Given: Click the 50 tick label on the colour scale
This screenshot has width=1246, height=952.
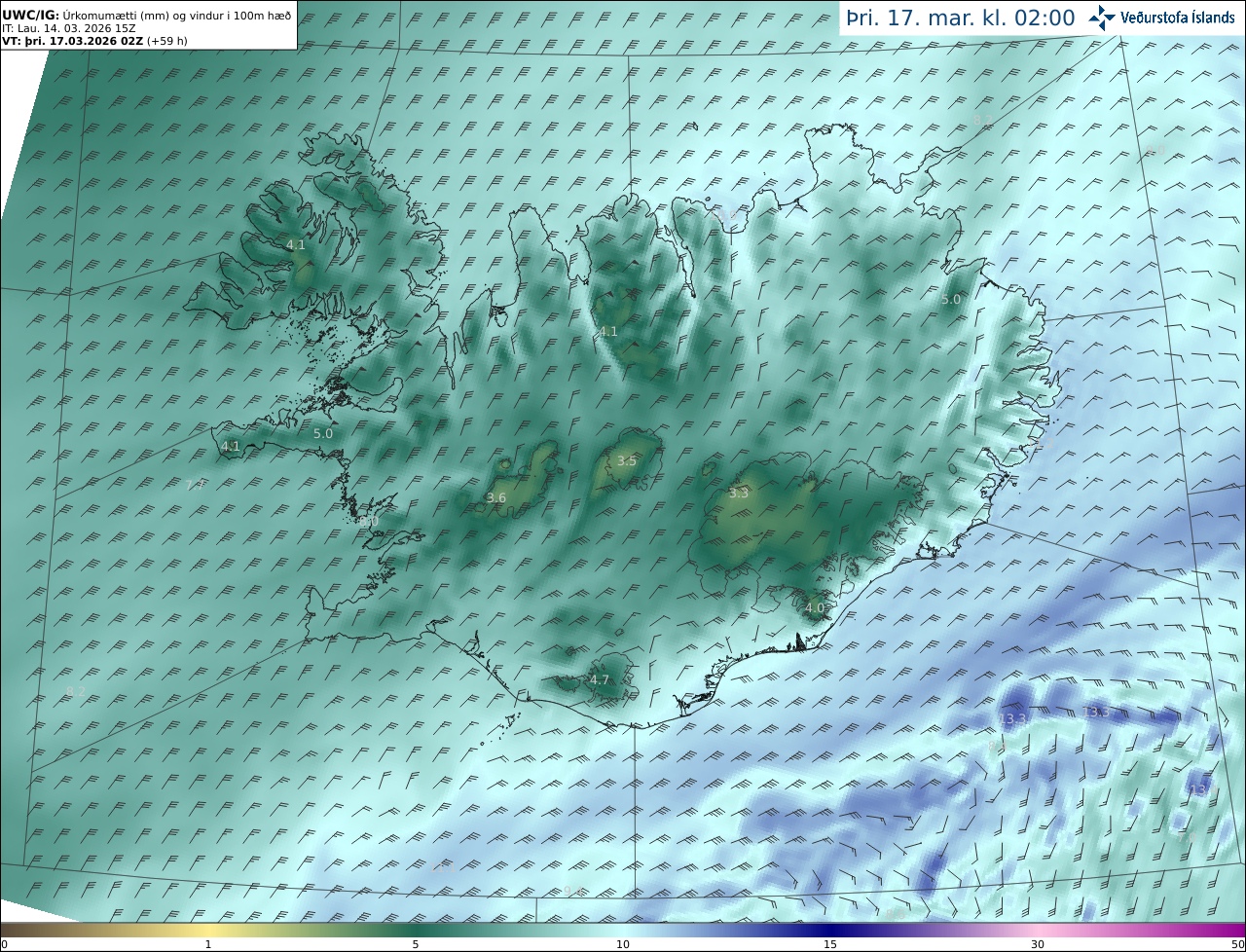Looking at the screenshot, I should coord(1237,944).
